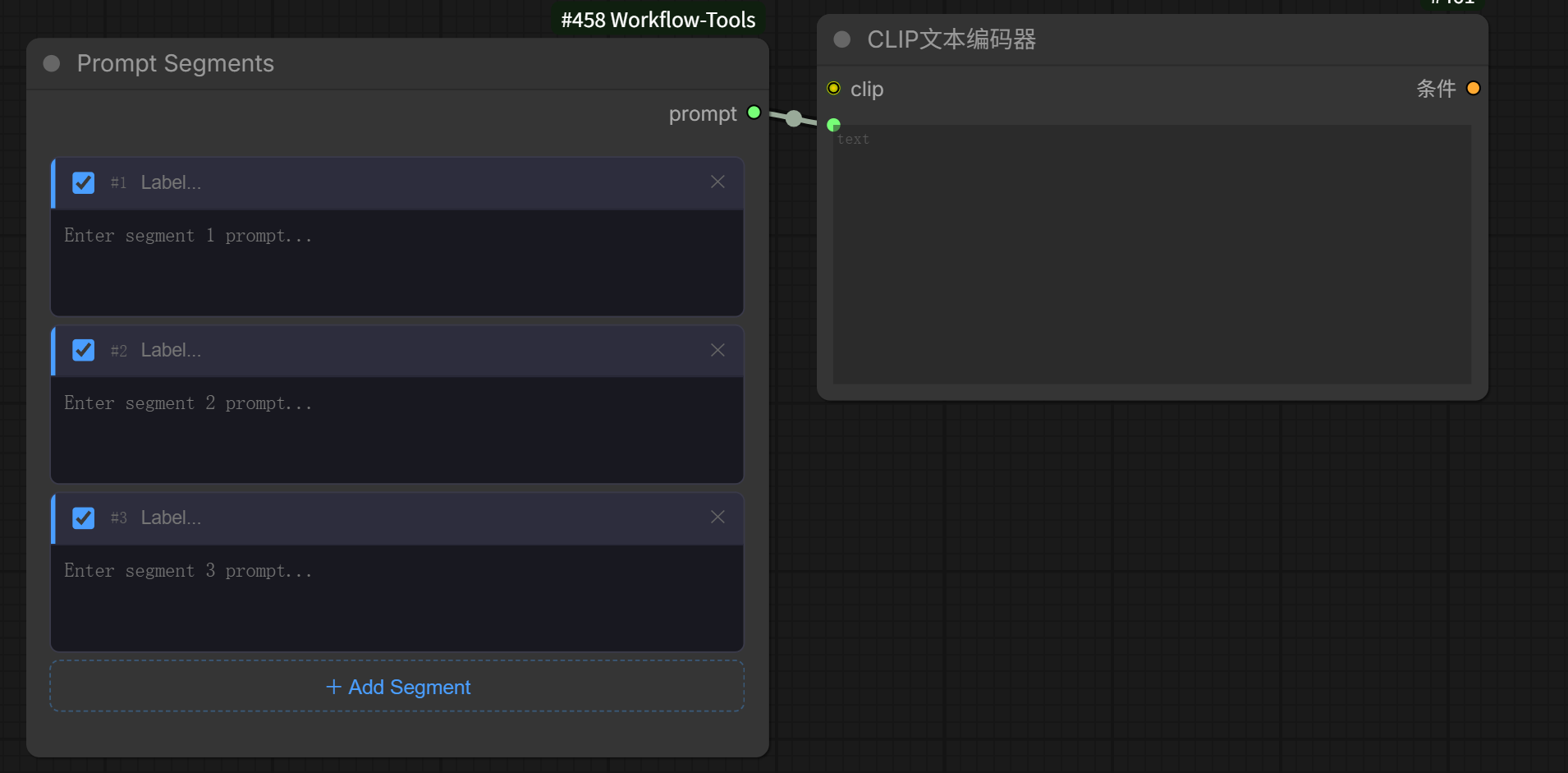Focus the segment 1 prompt text area
Image resolution: width=1568 pixels, height=773 pixels.
[397, 263]
